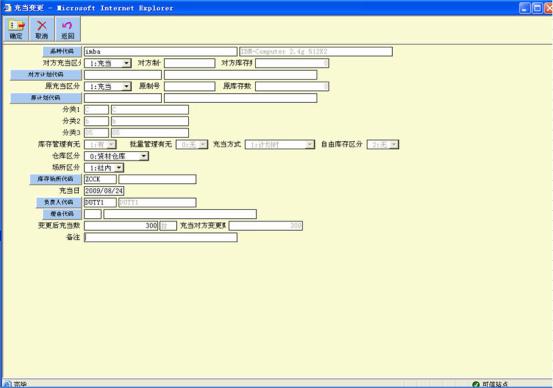The width and height of the screenshot is (553, 388).
Task: Click the 对方制 input field
Action: (x=189, y=63)
